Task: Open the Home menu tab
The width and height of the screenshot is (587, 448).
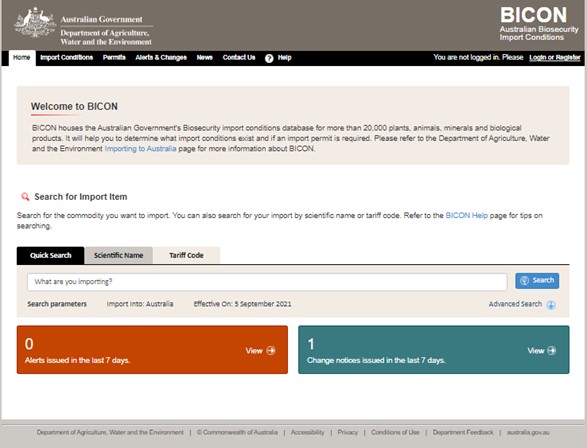Action: pos(22,58)
